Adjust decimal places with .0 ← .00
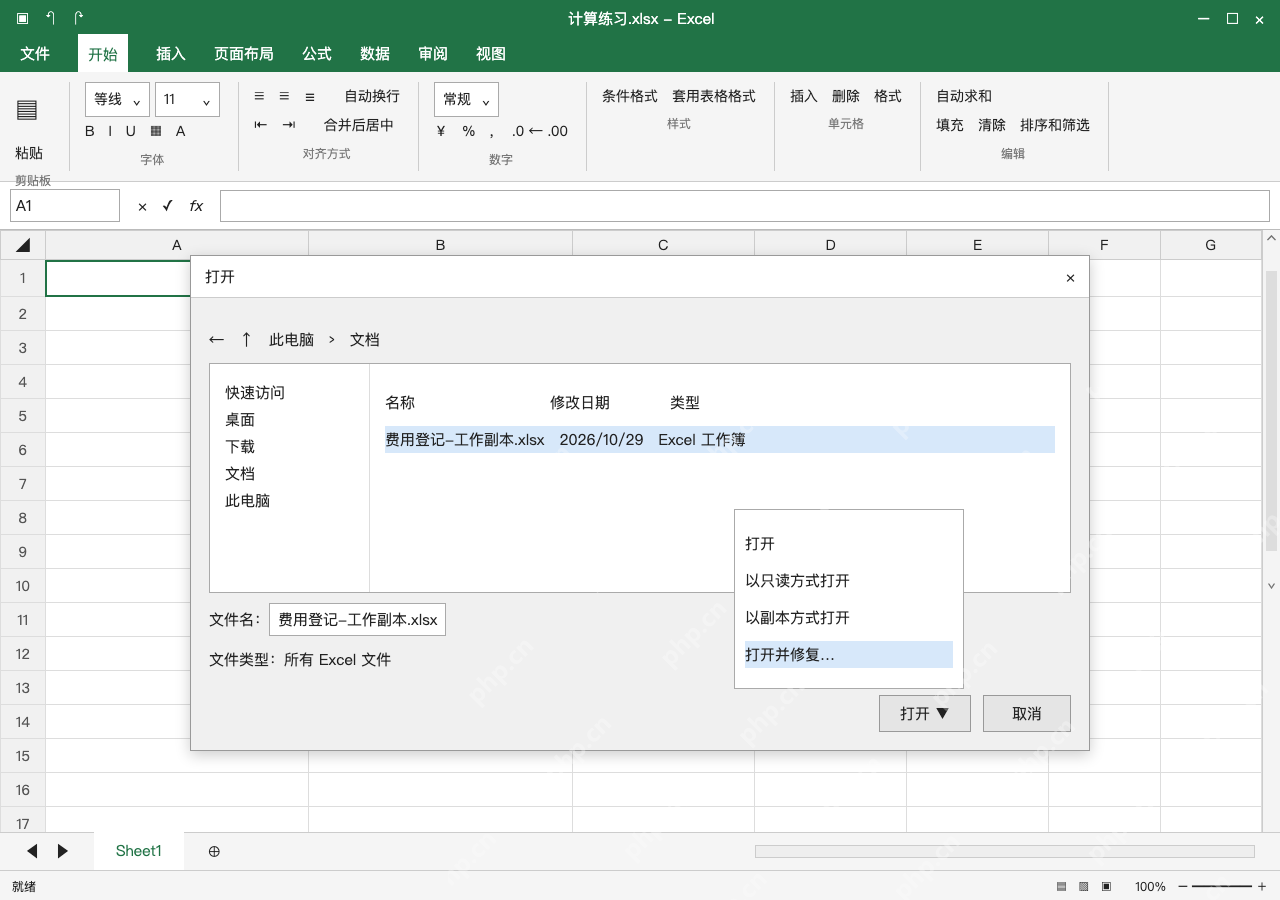The width and height of the screenshot is (1280, 900). click(540, 131)
